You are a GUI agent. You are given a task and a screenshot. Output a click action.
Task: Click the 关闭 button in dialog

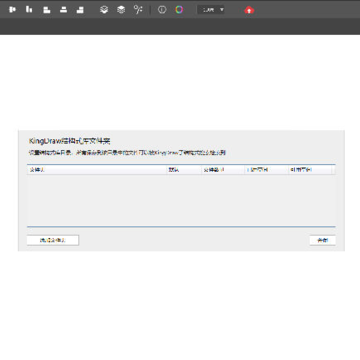tap(322, 240)
